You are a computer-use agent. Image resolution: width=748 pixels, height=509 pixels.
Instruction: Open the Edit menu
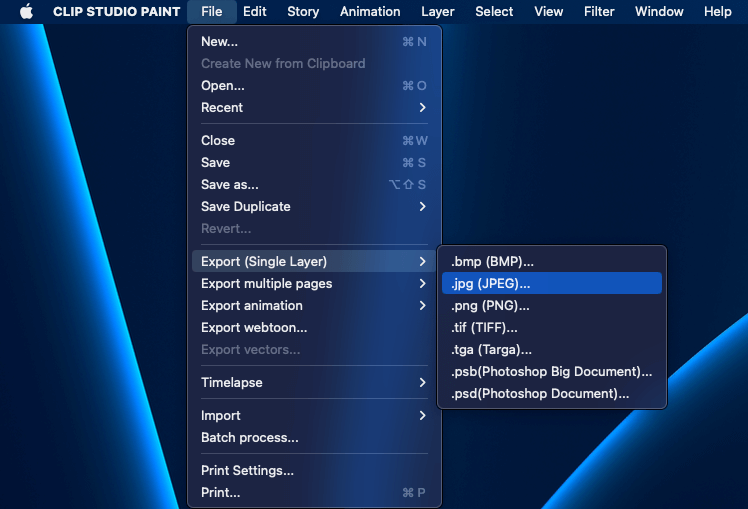(255, 11)
